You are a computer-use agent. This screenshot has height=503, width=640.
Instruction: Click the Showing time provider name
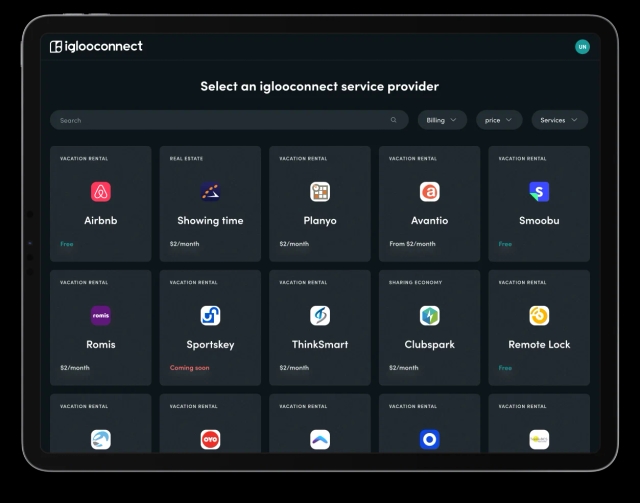click(x=210, y=220)
